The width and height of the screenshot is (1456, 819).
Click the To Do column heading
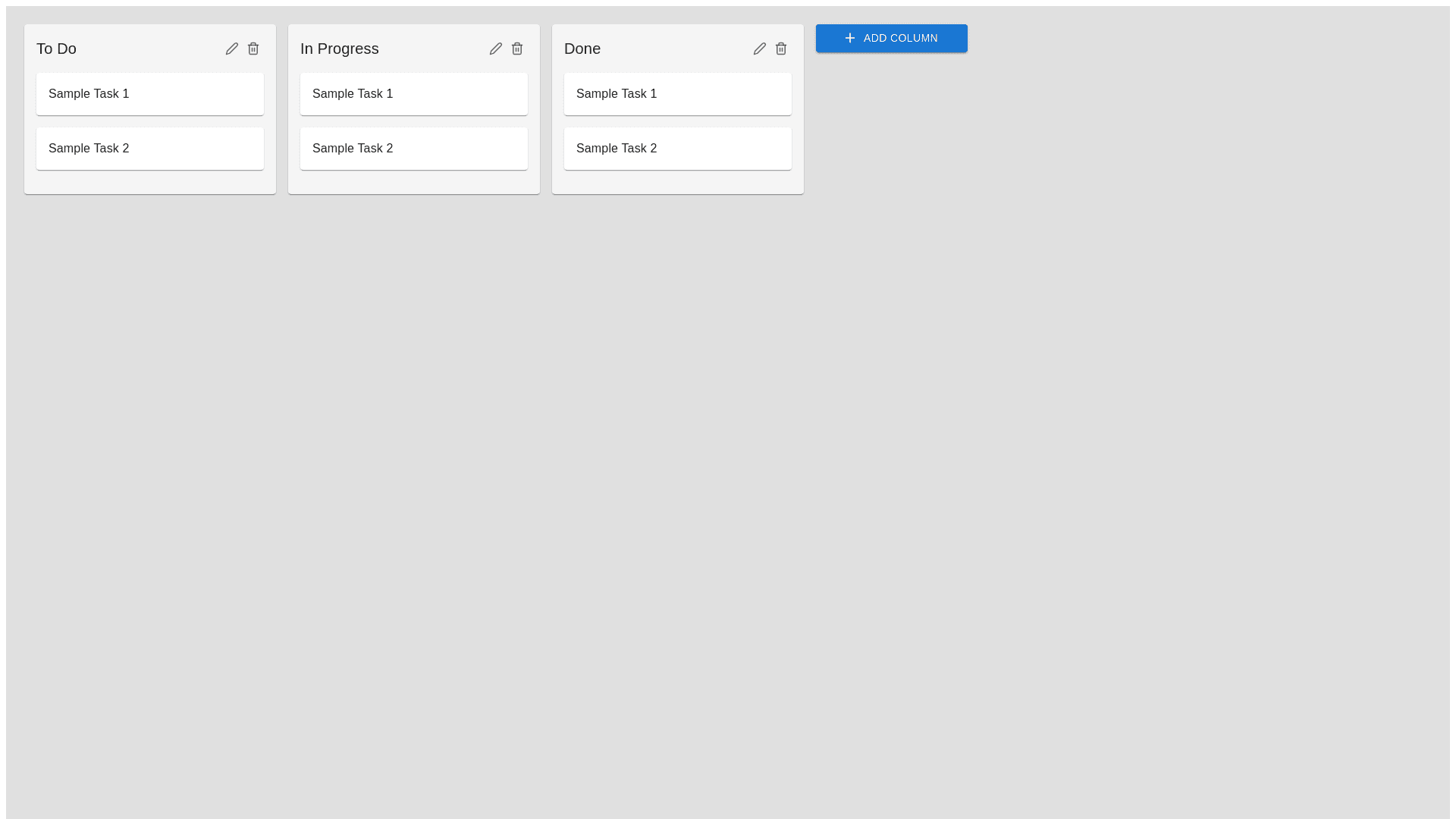point(57,49)
